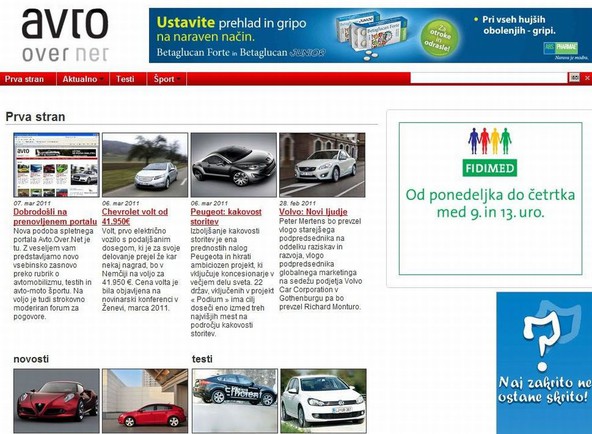592x434 pixels.
Task: Expand the Šport dropdown menu
Action: click(x=166, y=79)
